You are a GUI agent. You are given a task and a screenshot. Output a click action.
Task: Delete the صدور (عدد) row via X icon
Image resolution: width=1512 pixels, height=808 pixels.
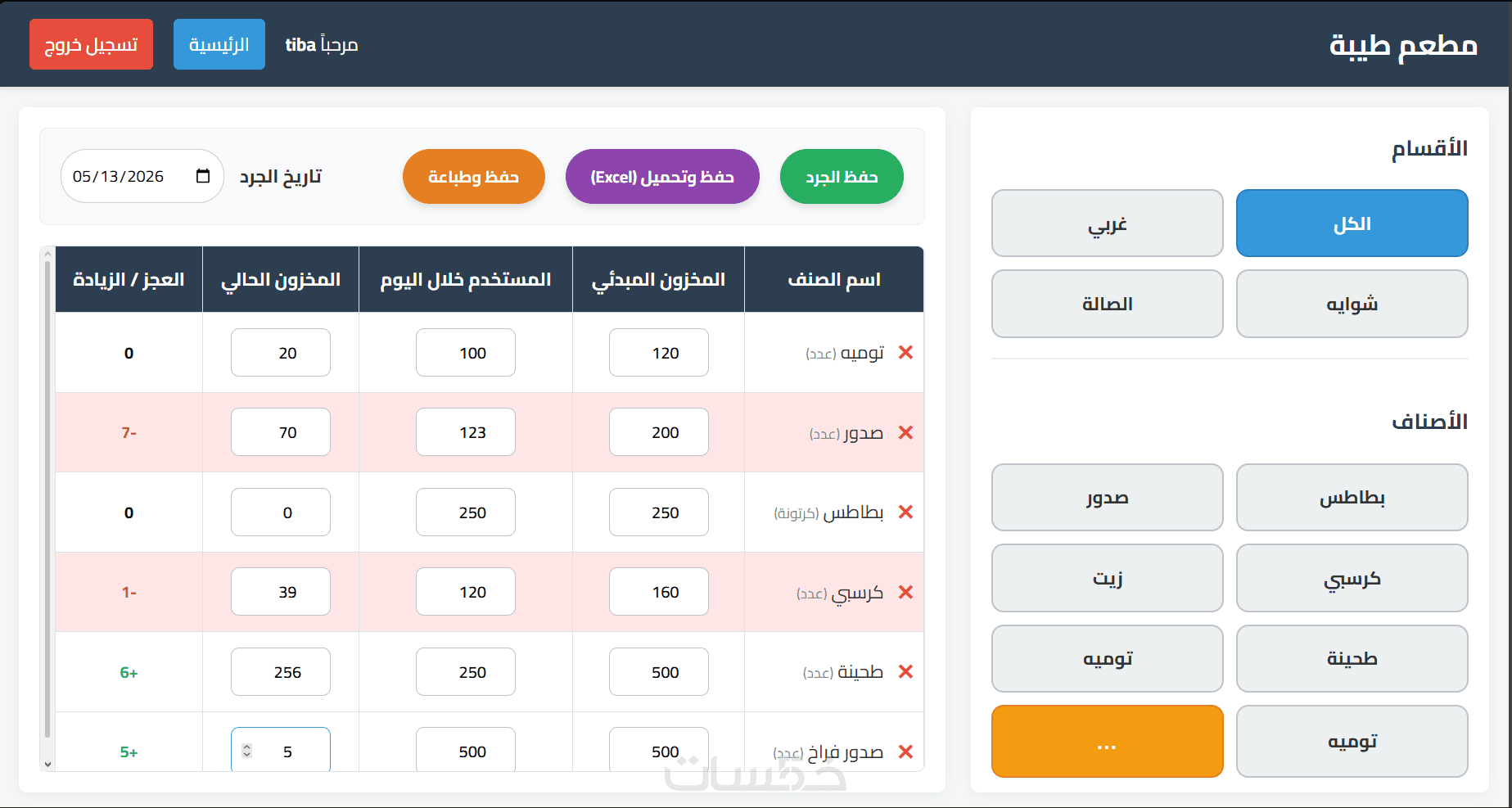pos(905,432)
